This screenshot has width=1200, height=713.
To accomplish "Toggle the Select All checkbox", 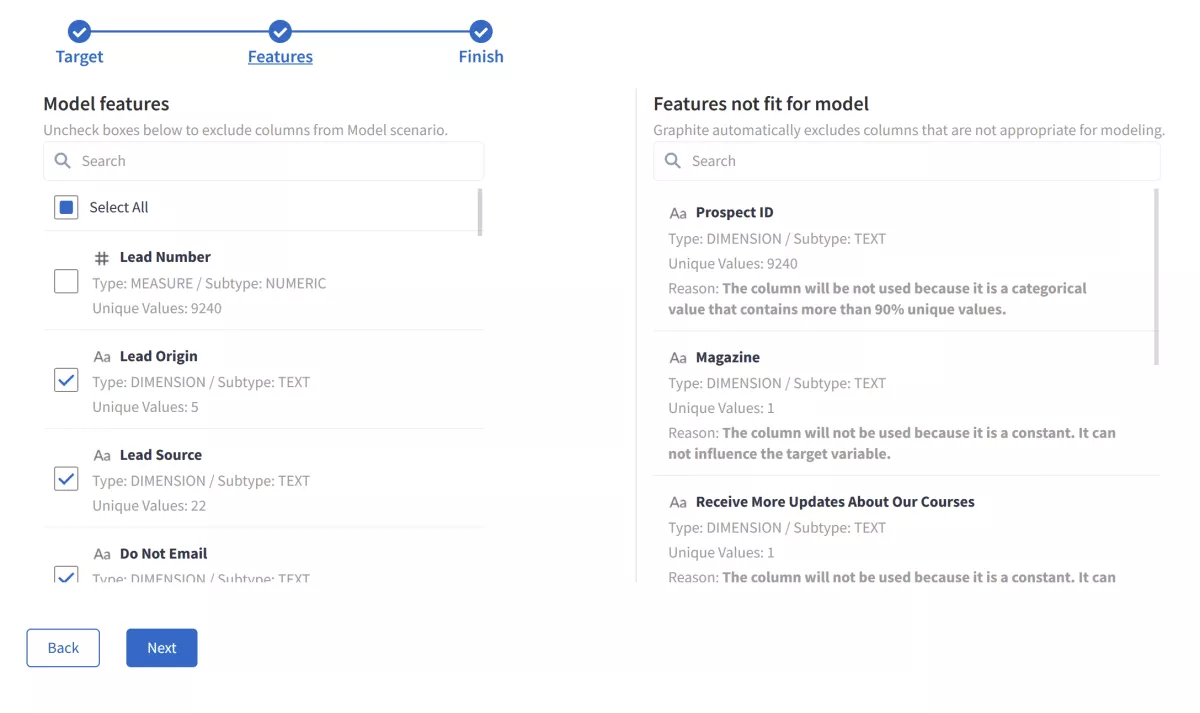I will tap(65, 206).
